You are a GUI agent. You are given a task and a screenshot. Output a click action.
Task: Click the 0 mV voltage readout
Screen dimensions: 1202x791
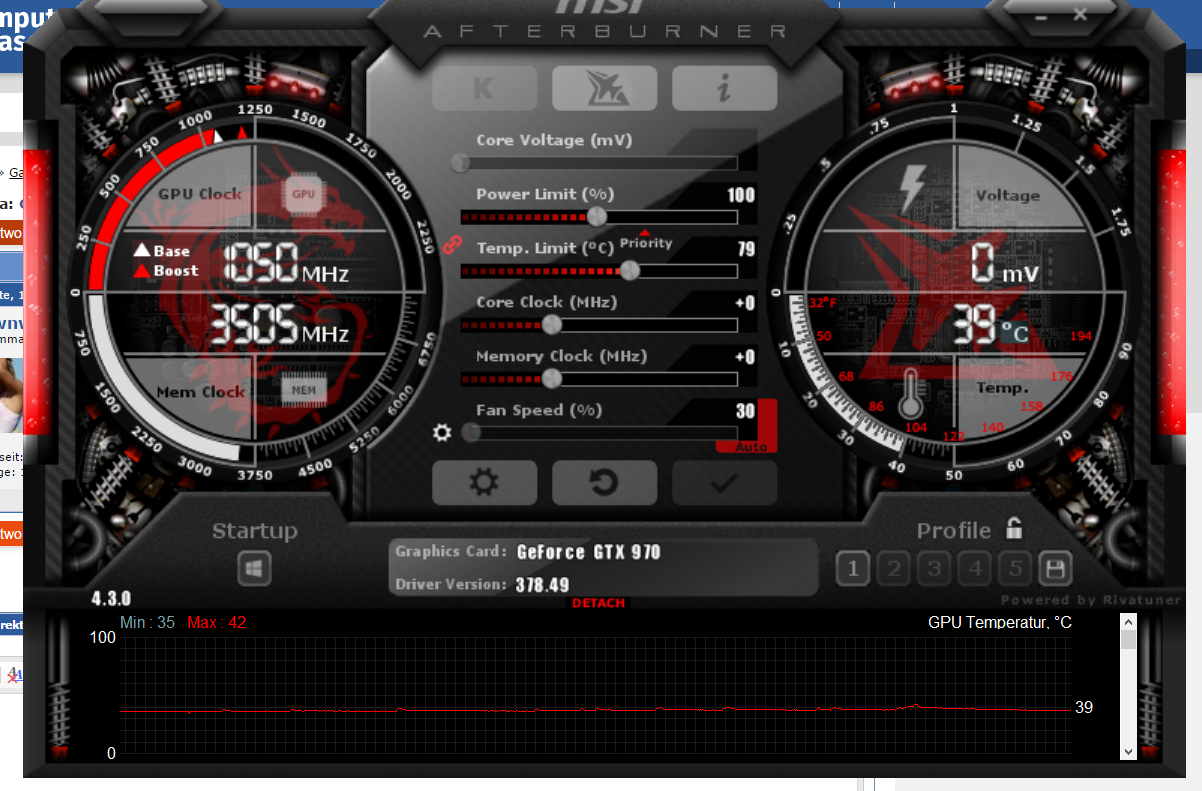point(1006,265)
